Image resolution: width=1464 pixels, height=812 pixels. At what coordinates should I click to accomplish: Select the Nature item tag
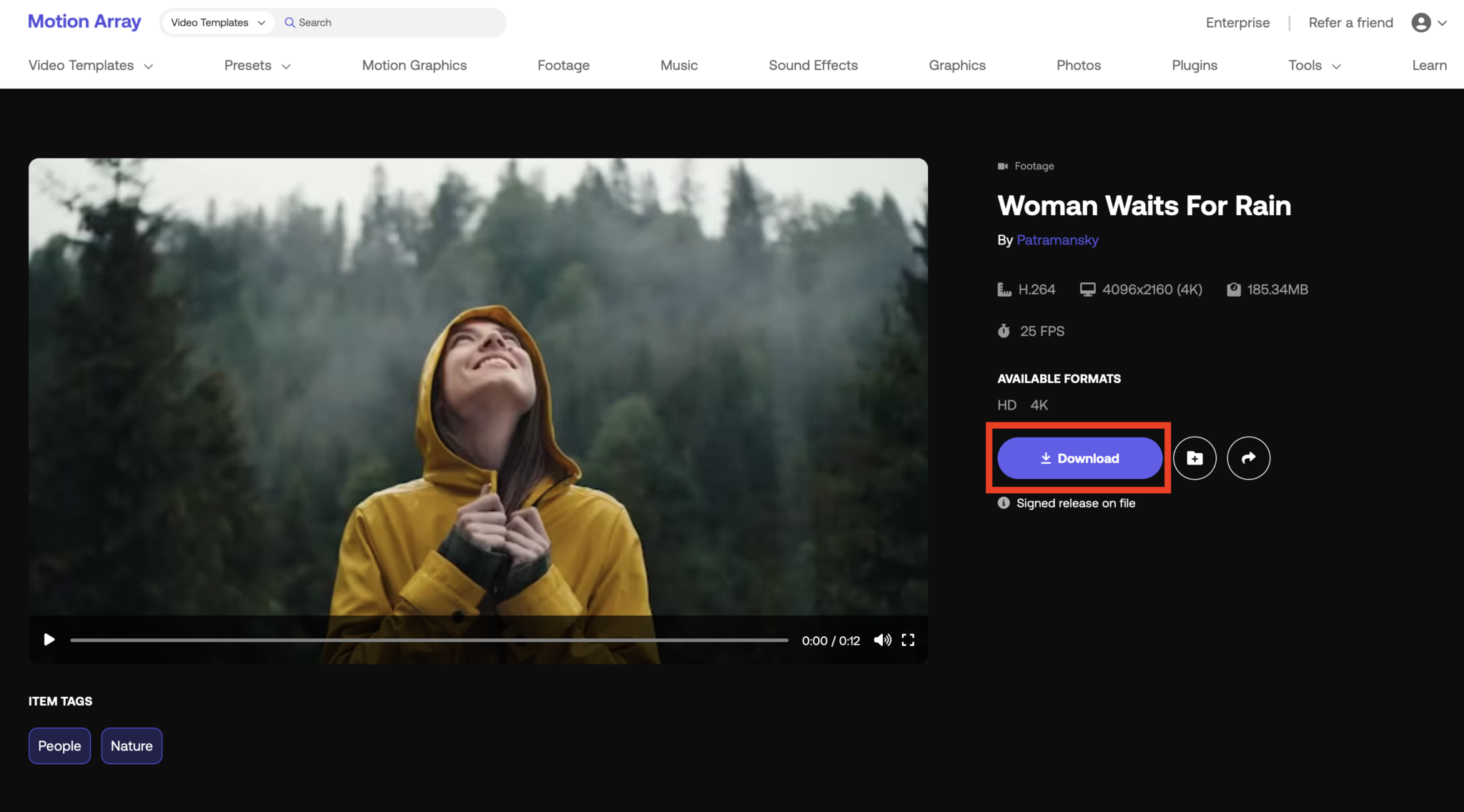coord(132,746)
